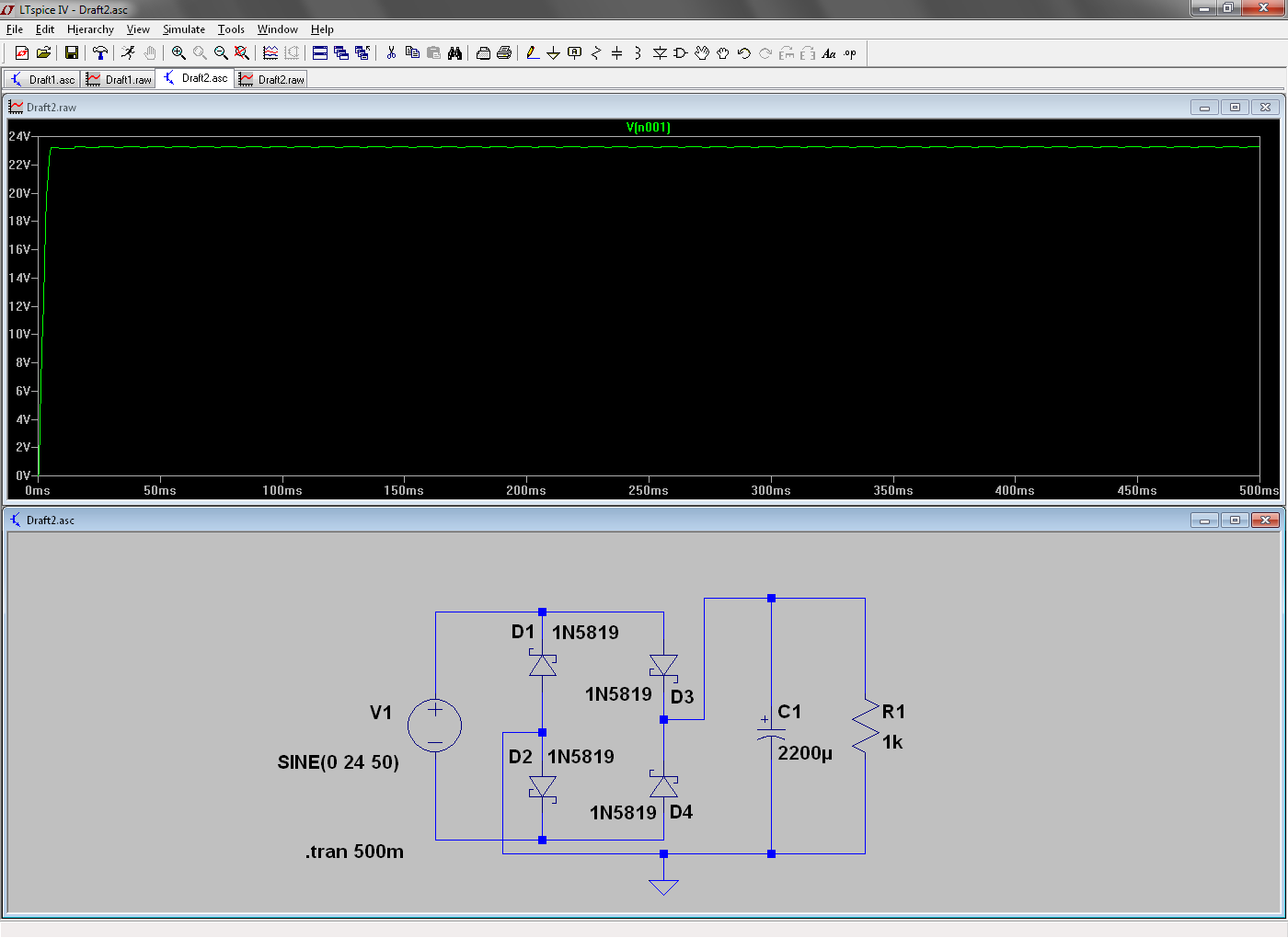1288x938 pixels.
Task: Click the Open file folder icon
Action: pos(43,53)
